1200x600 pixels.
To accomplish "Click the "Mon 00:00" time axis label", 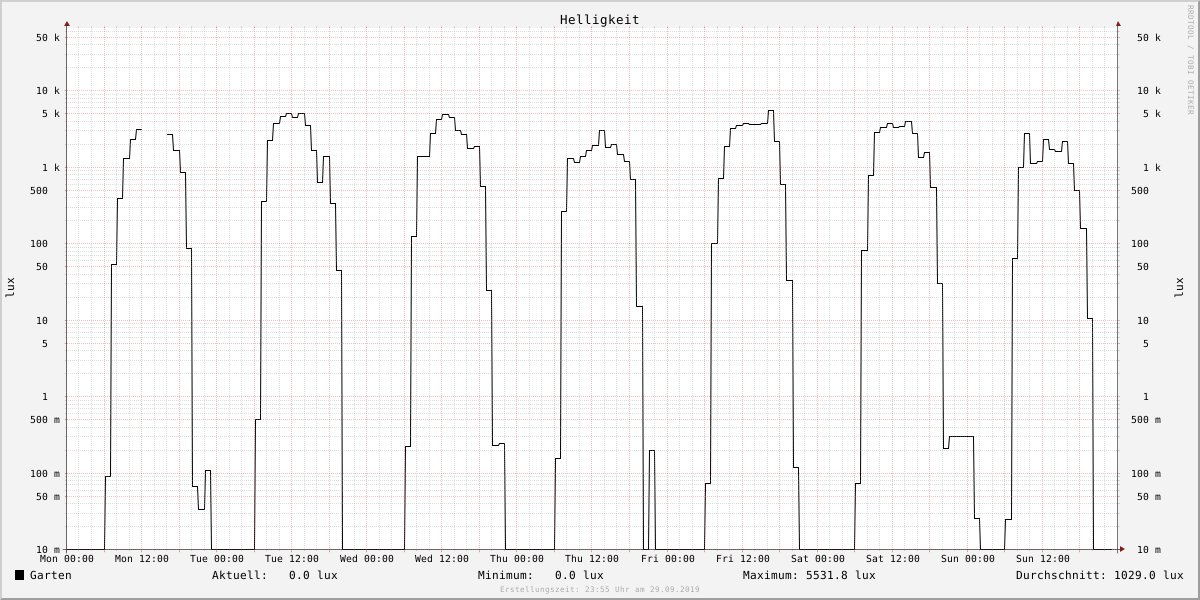I will click(x=67, y=559).
